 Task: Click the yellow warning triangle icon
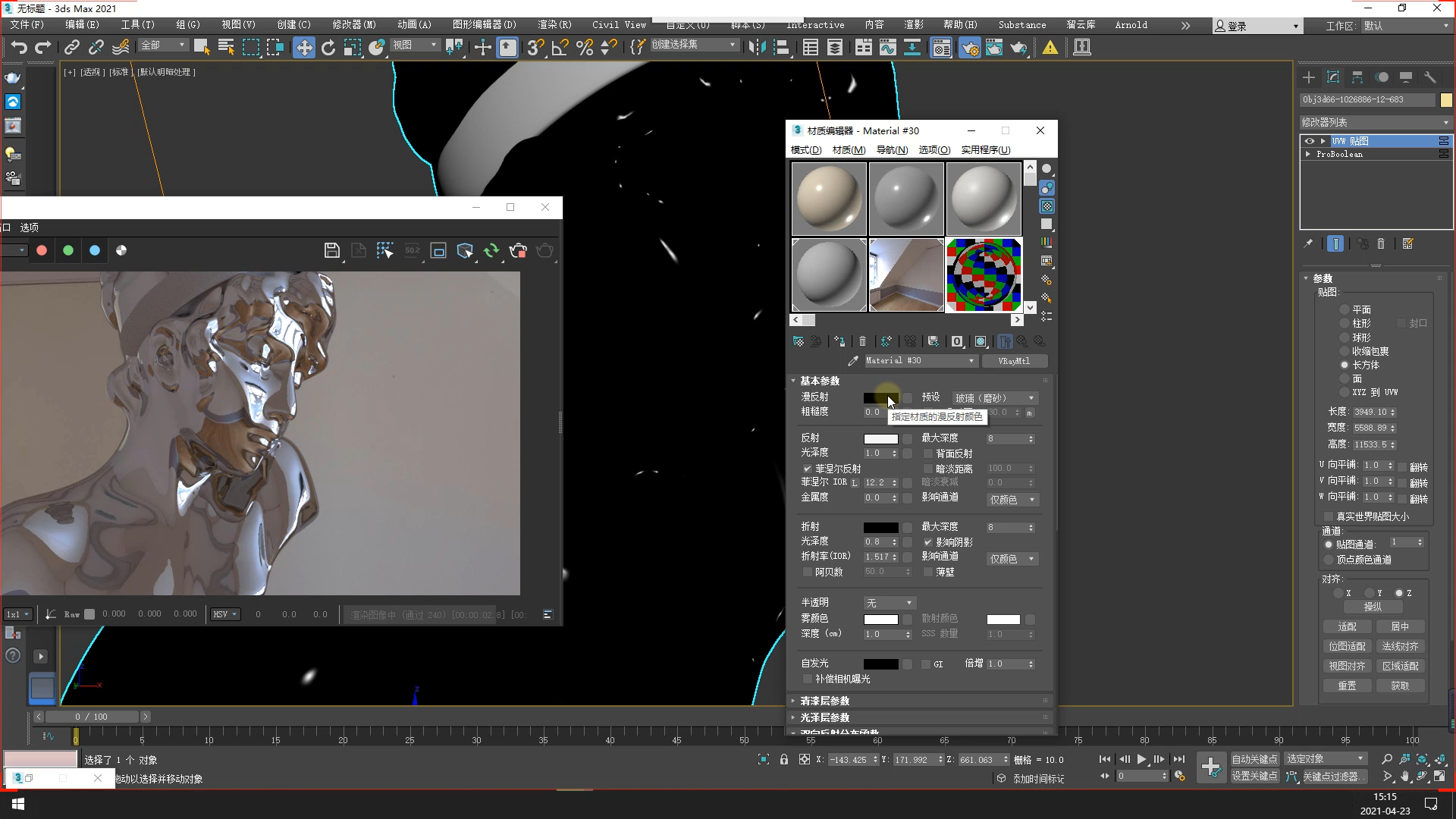tap(1050, 48)
